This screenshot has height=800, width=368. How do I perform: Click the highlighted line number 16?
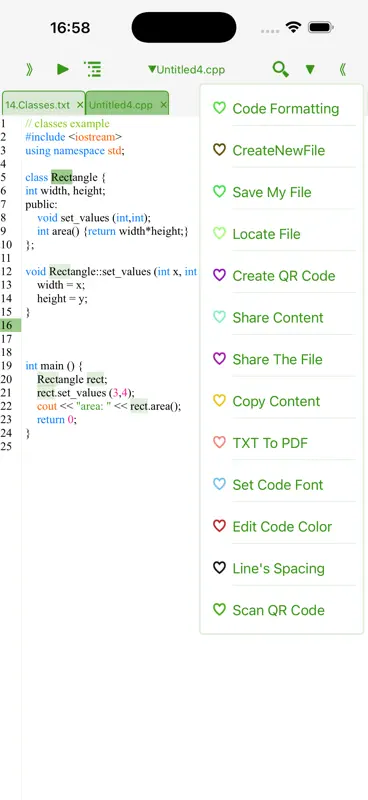click(x=10, y=326)
